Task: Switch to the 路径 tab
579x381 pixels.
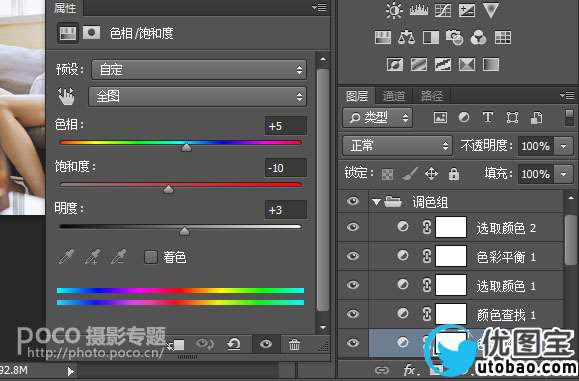Action: [432, 96]
